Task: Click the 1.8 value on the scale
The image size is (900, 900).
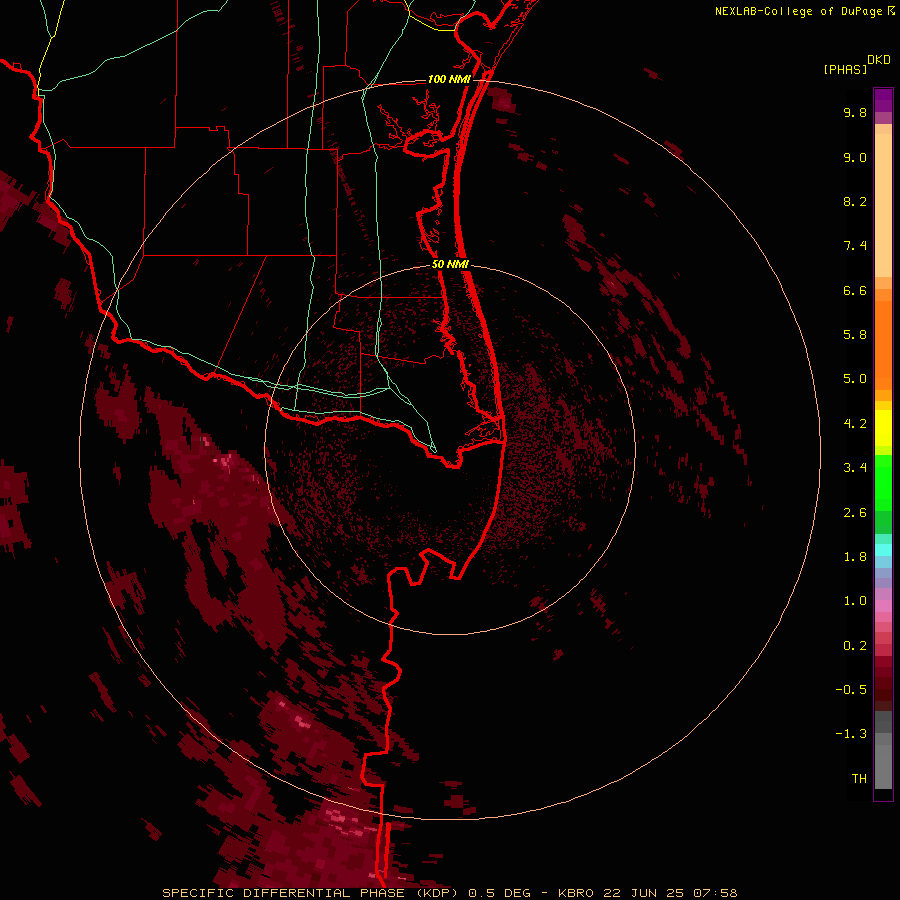Action: click(855, 557)
